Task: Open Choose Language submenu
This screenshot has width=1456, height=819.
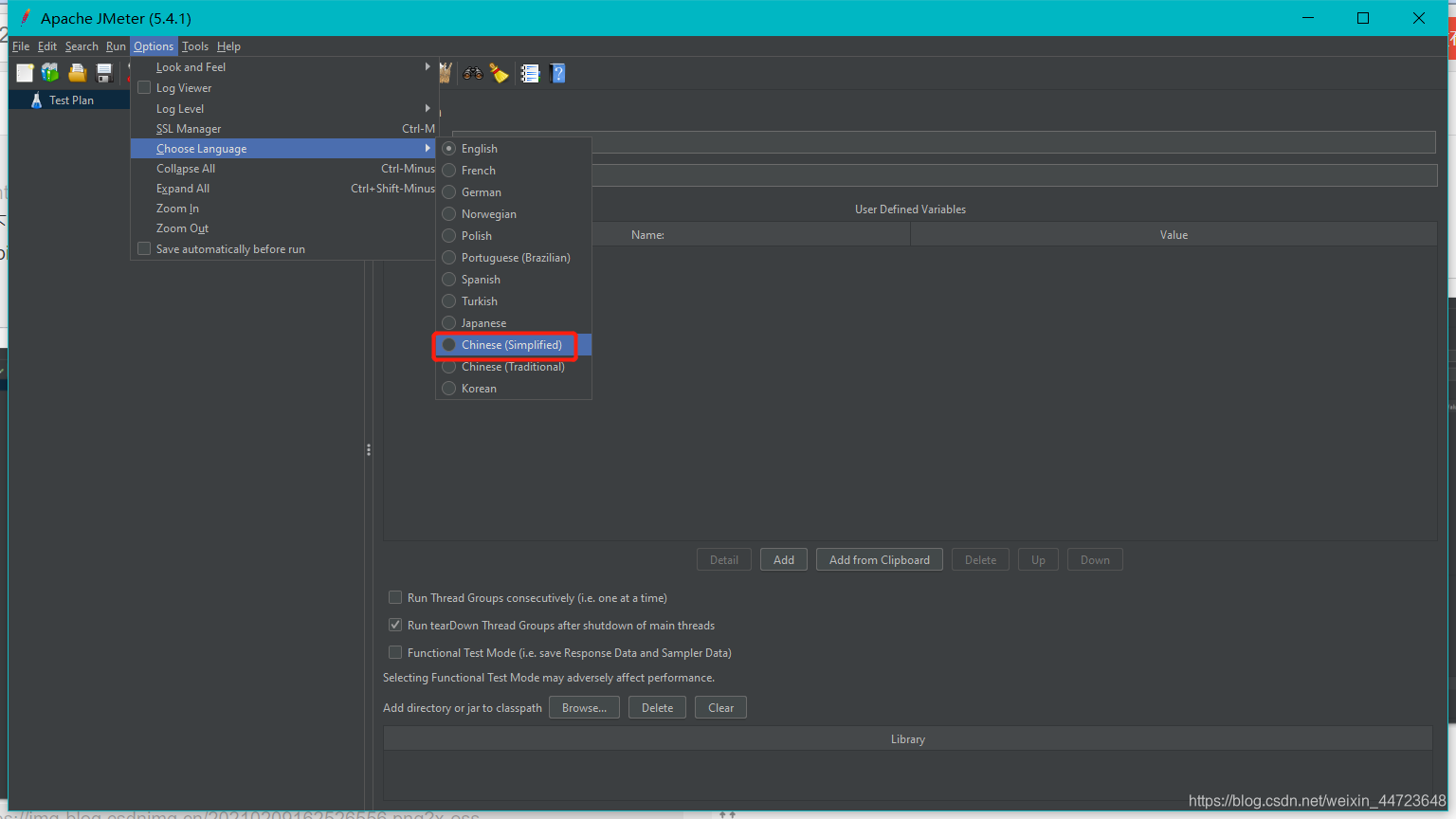Action: point(282,149)
